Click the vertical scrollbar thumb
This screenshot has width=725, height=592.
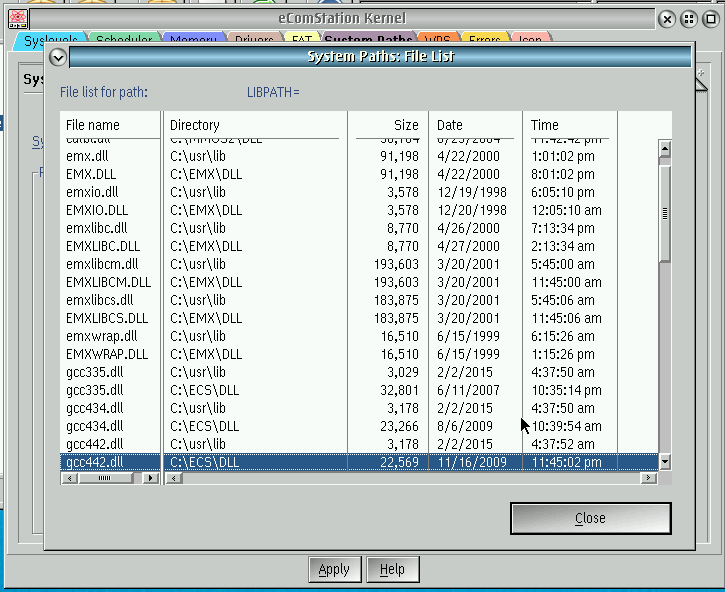(x=664, y=213)
